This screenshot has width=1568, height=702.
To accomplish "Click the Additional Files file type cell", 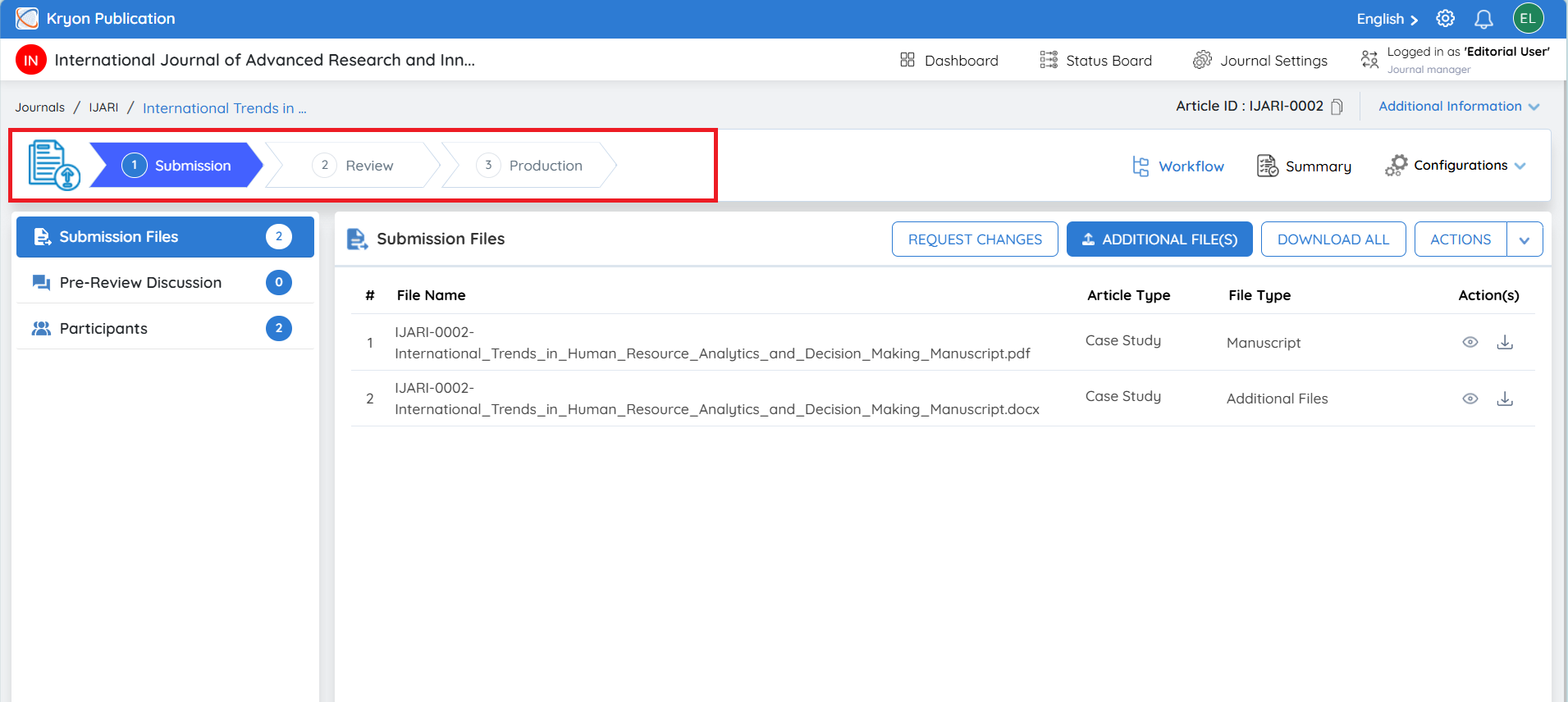I will pos(1277,399).
